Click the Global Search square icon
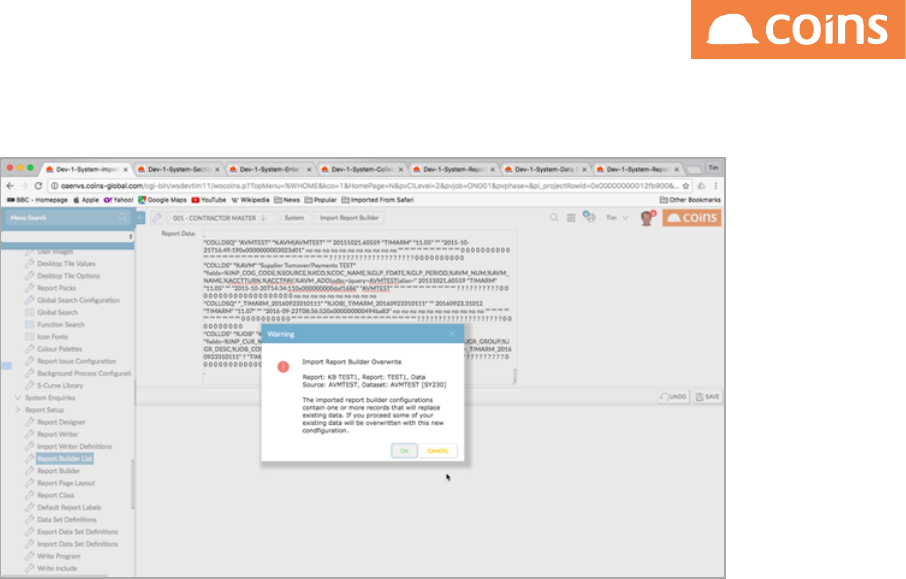Viewport: 906px width, 579px height. (x=29, y=313)
